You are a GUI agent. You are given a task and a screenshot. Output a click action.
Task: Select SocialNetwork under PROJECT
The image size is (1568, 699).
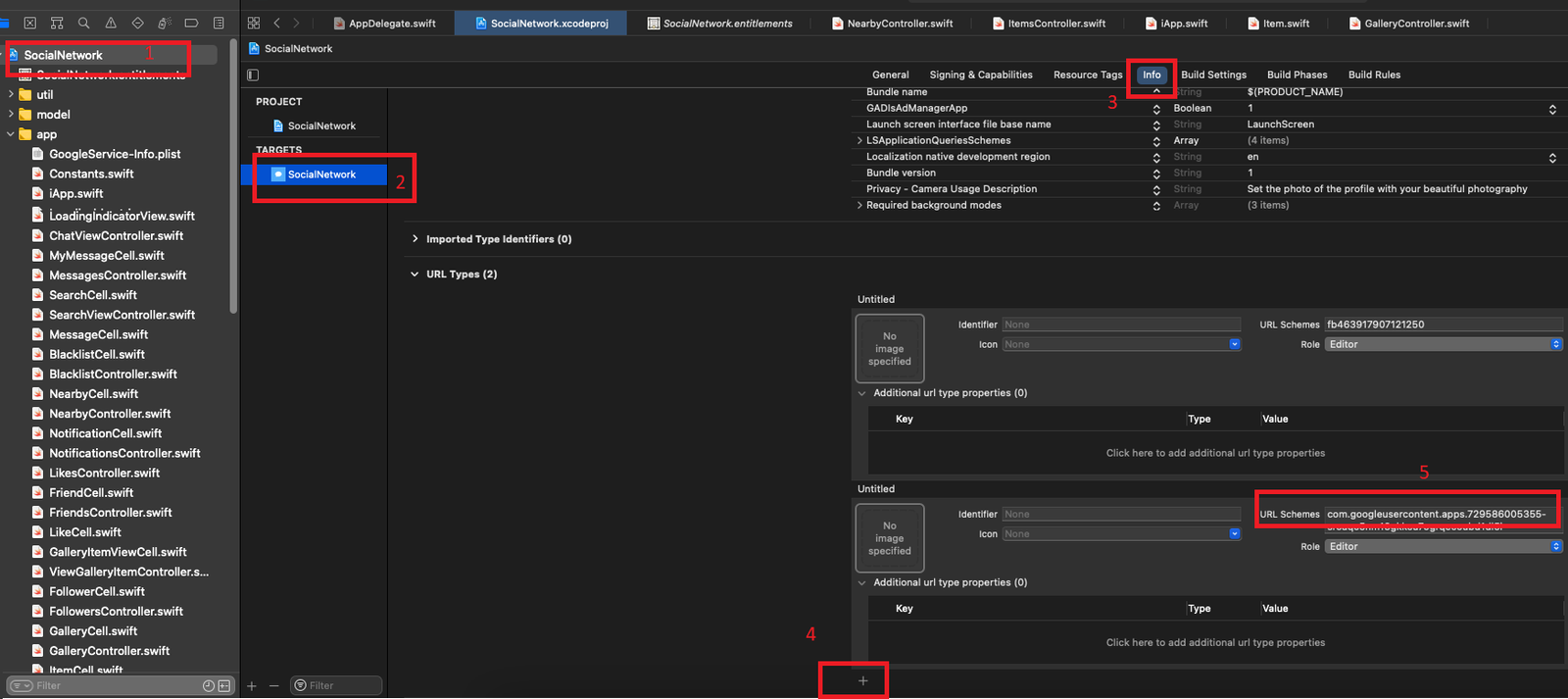tap(314, 125)
